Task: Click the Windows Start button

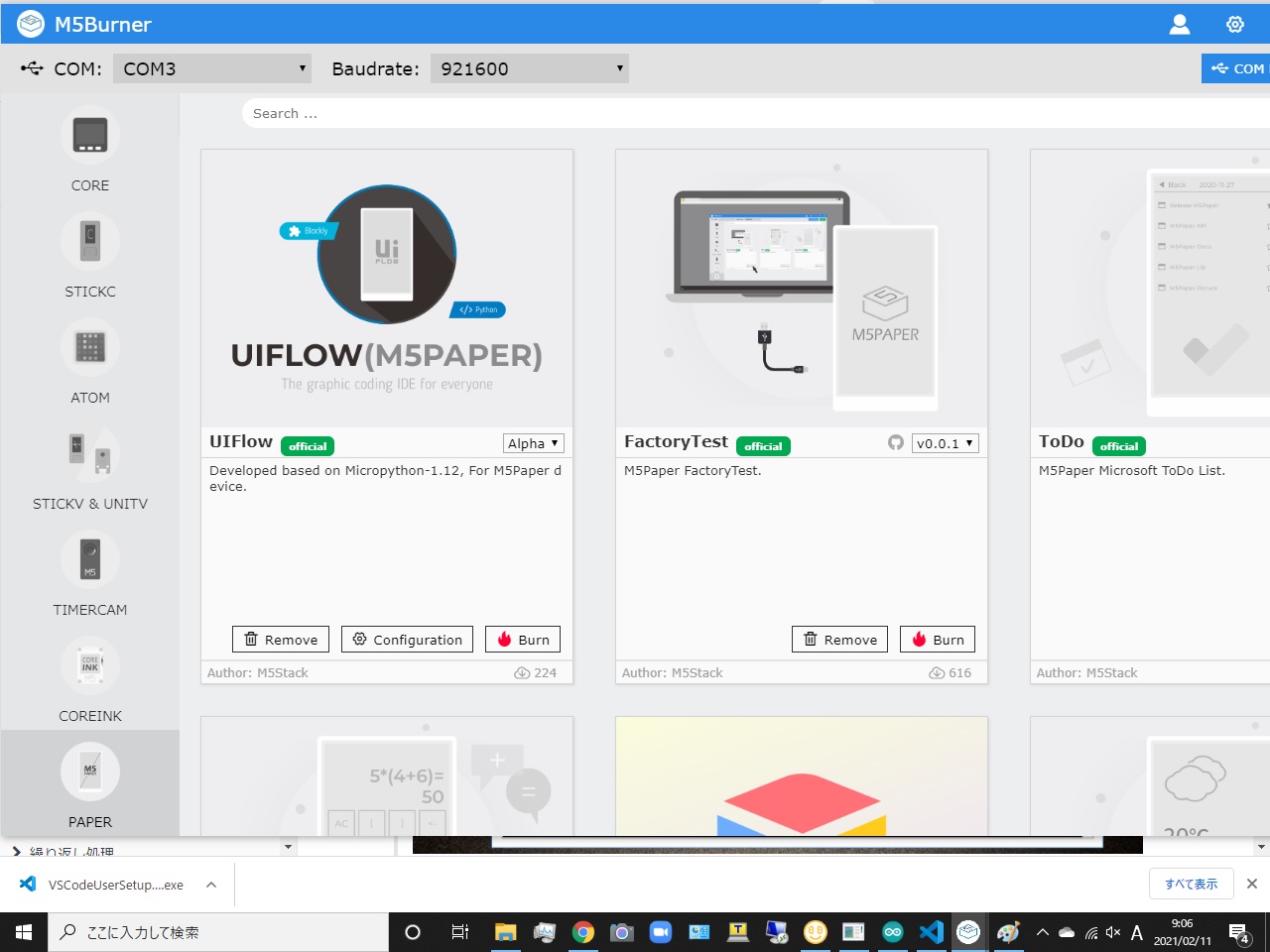Action: (24, 932)
